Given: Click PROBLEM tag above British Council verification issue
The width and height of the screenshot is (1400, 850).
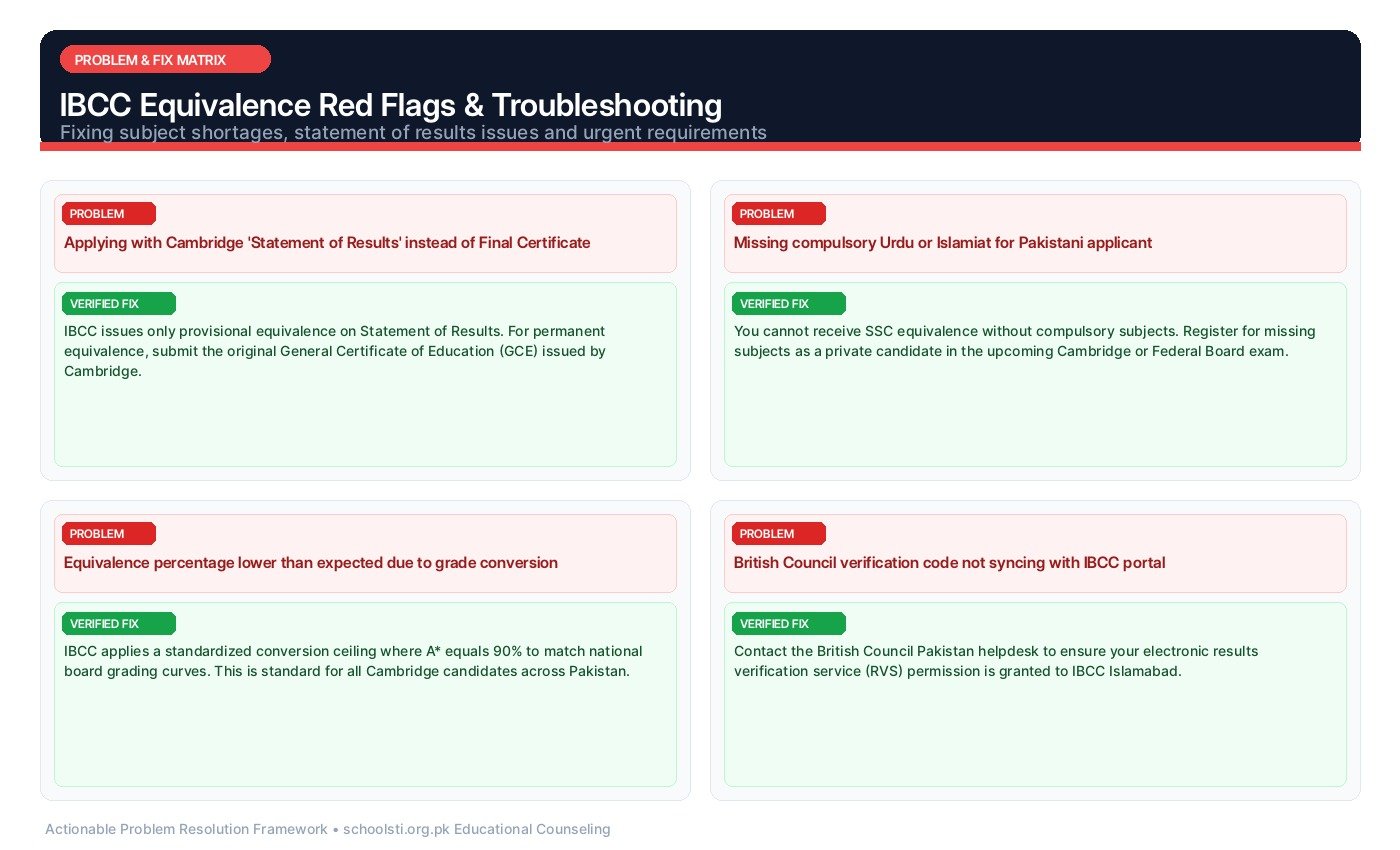Looking at the screenshot, I should click(x=778, y=533).
